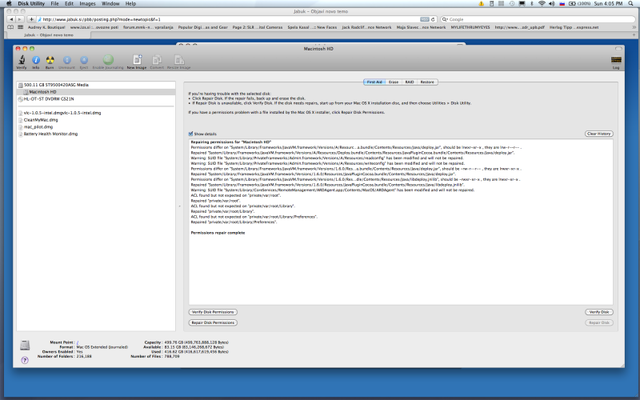Click Safari back navigation arrow

click(x=11, y=19)
